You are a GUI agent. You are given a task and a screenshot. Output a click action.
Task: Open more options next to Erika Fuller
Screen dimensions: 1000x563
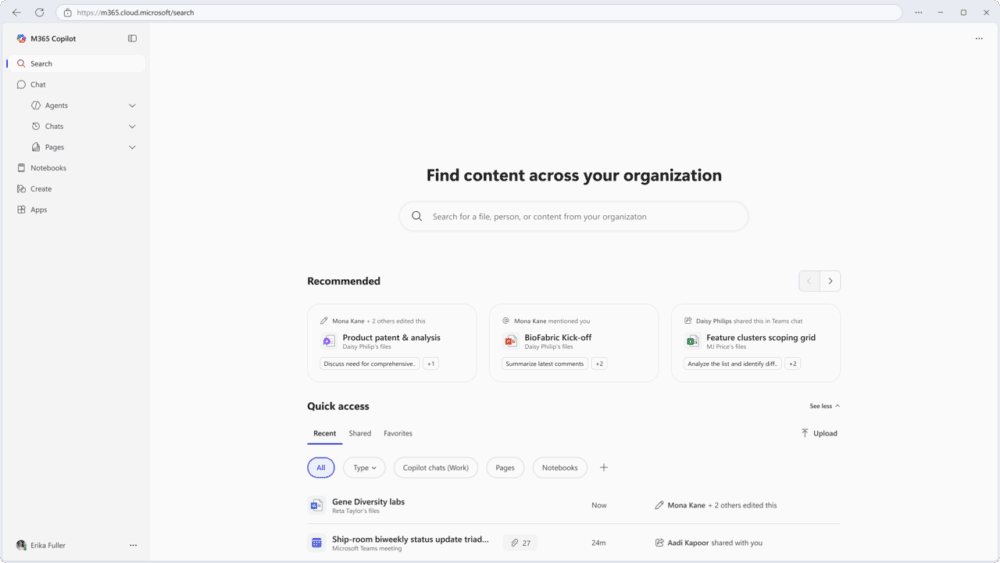point(133,545)
